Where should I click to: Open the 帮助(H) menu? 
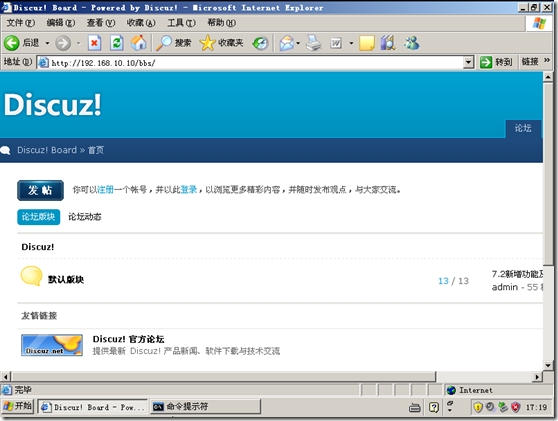pos(222,23)
